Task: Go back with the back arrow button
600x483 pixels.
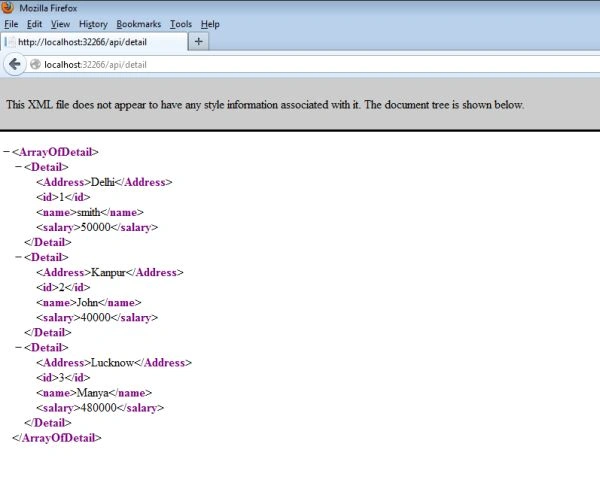Action: pyautogui.click(x=15, y=64)
